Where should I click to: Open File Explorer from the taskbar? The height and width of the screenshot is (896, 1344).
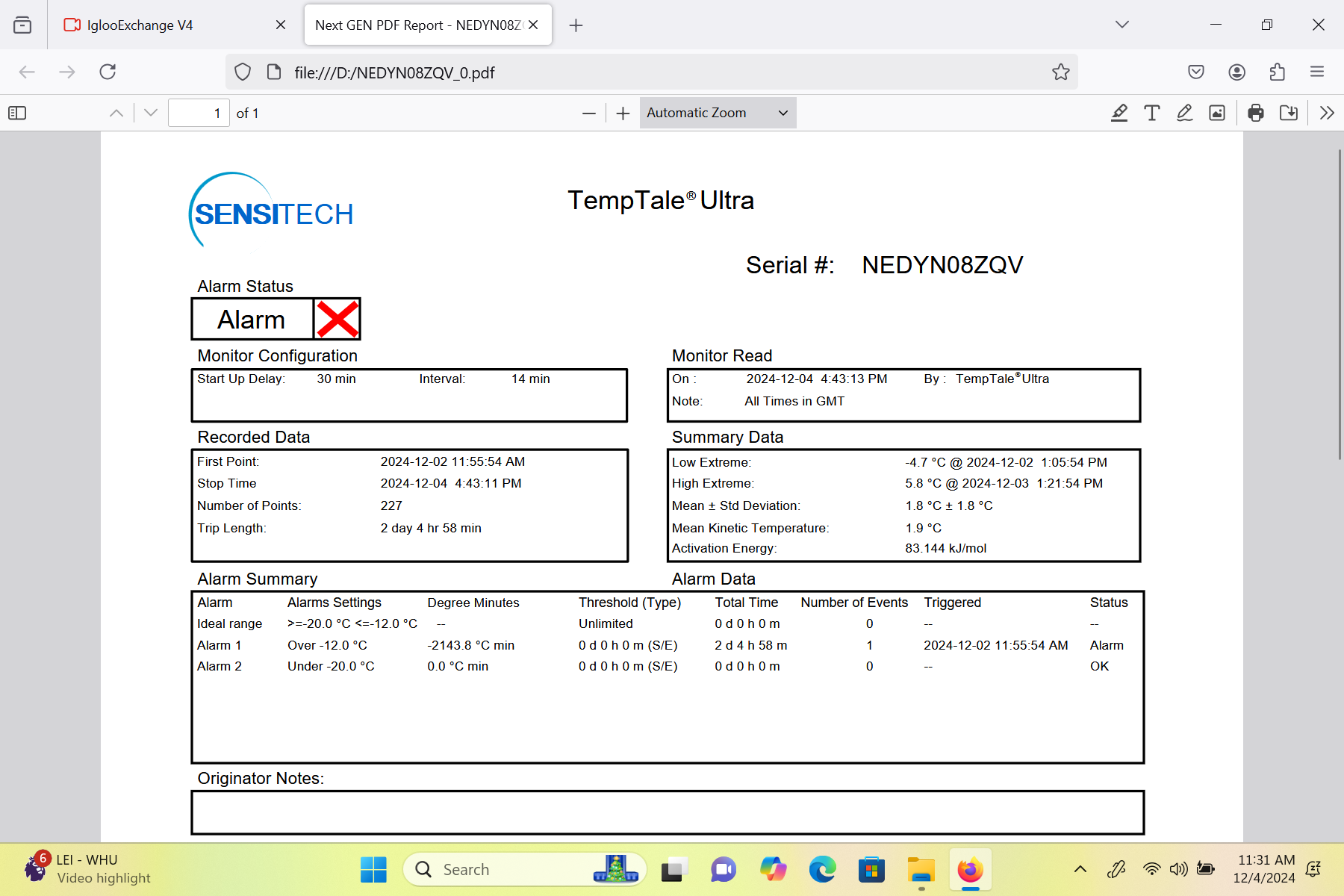[921, 869]
